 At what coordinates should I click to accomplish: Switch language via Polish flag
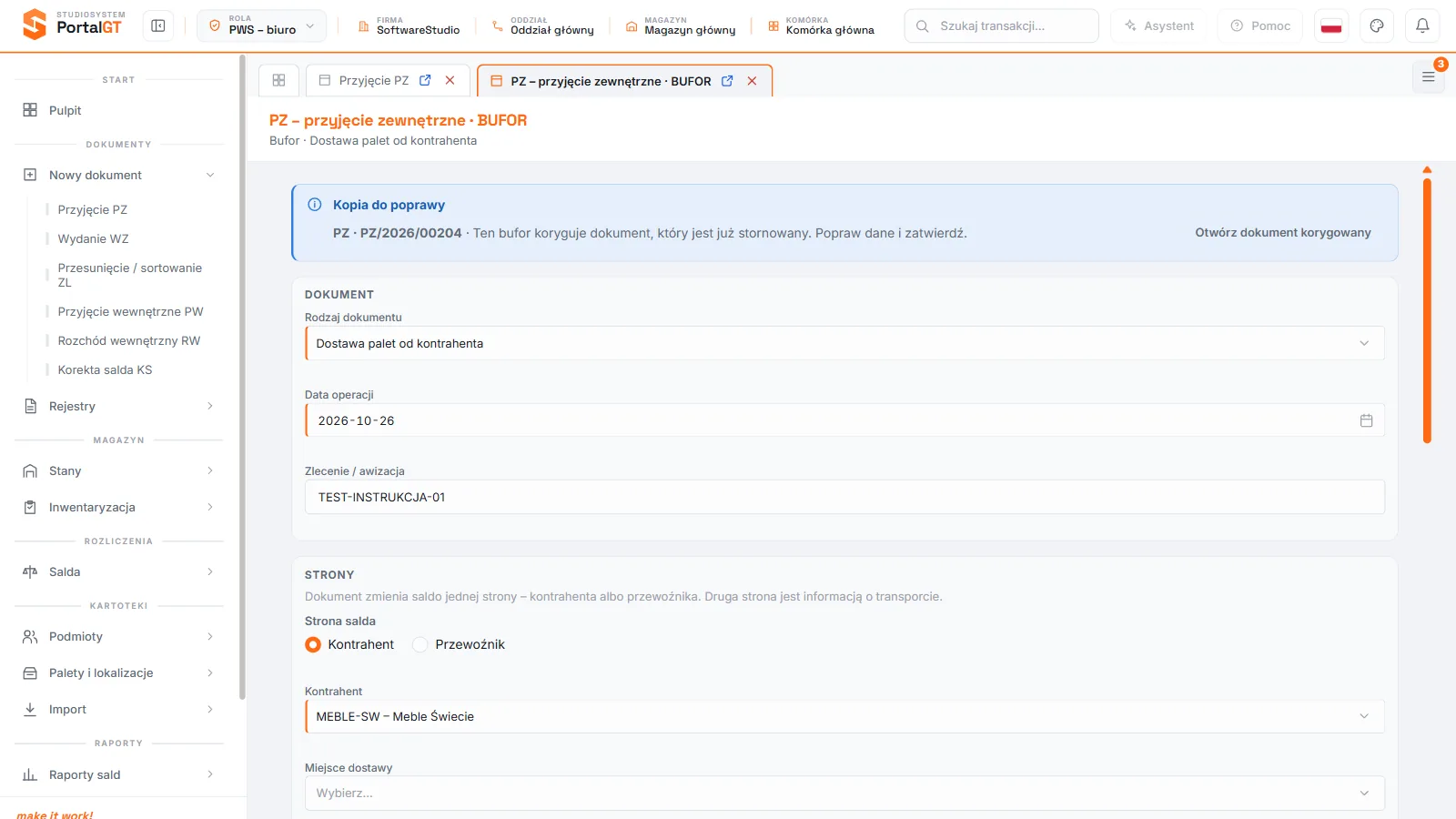tap(1331, 25)
